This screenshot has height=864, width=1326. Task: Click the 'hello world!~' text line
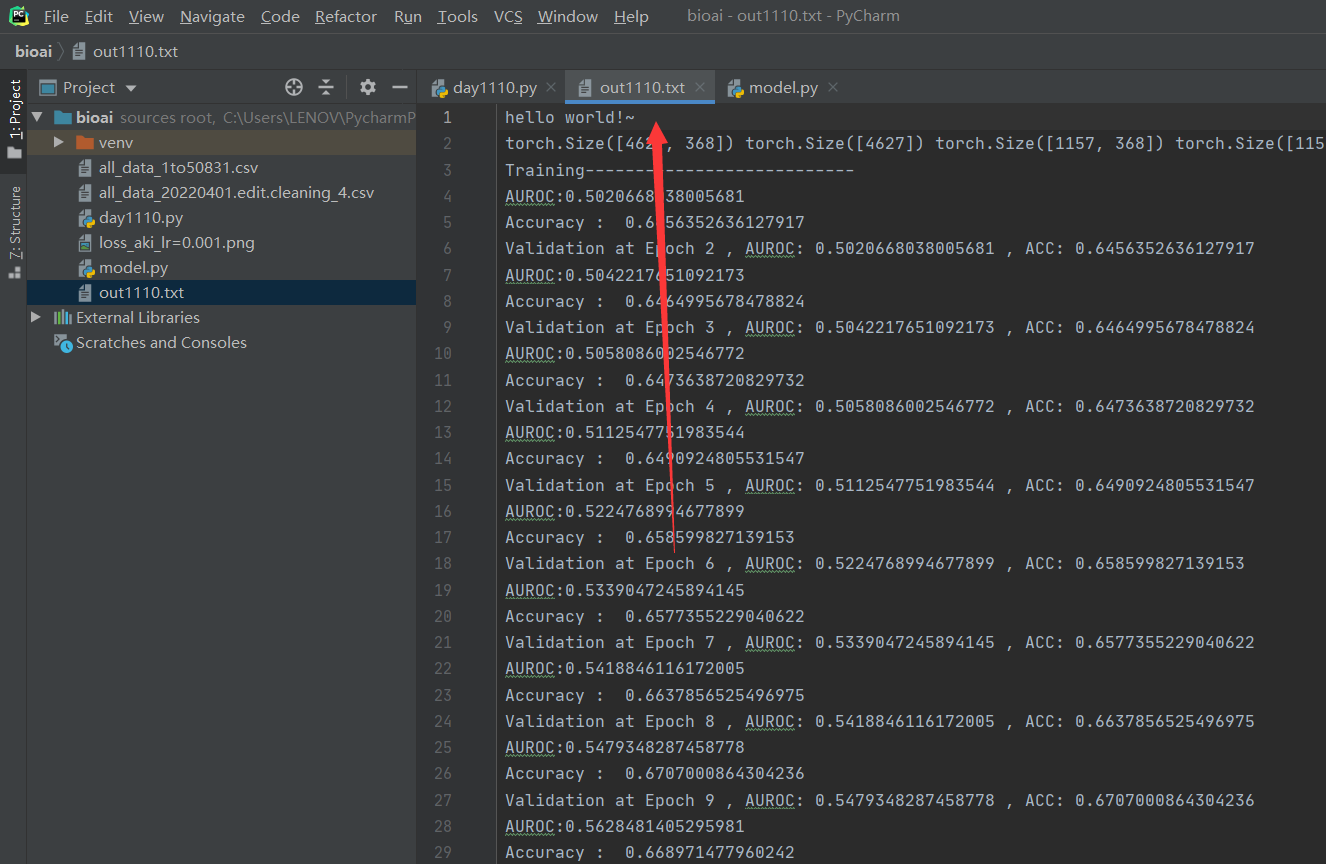point(570,117)
